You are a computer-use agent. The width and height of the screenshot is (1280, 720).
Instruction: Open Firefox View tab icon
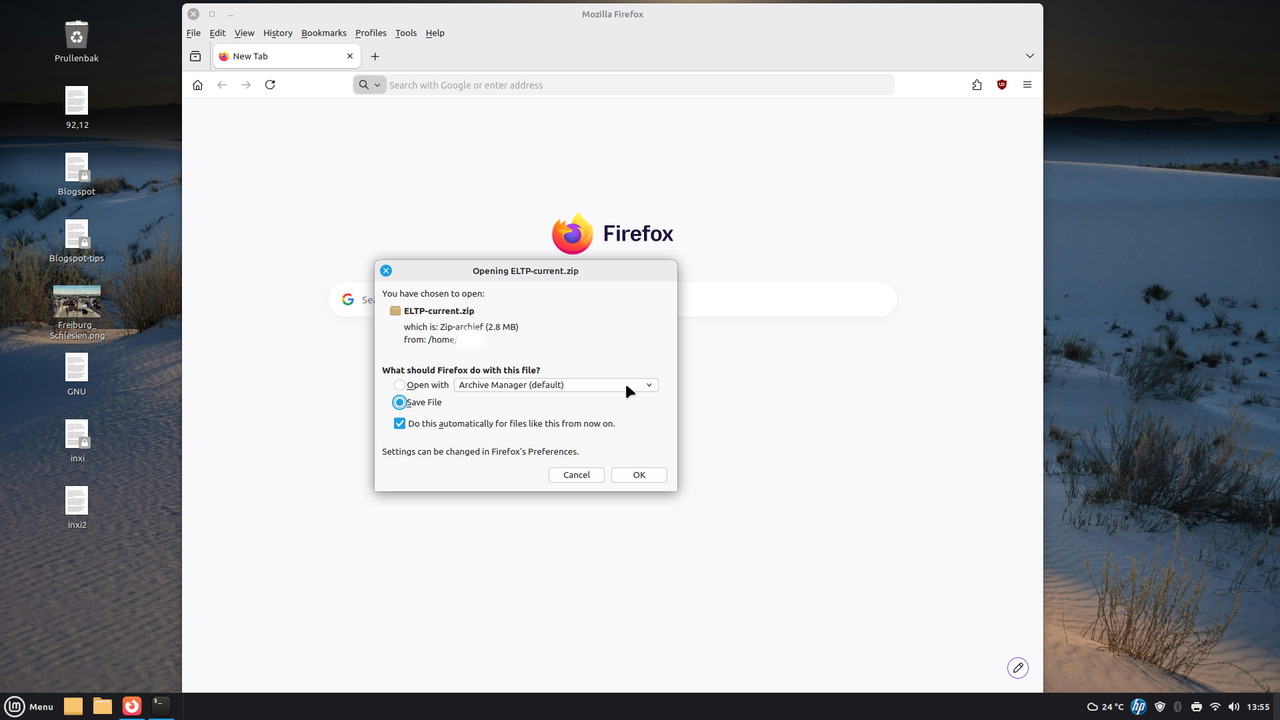pyautogui.click(x=195, y=56)
